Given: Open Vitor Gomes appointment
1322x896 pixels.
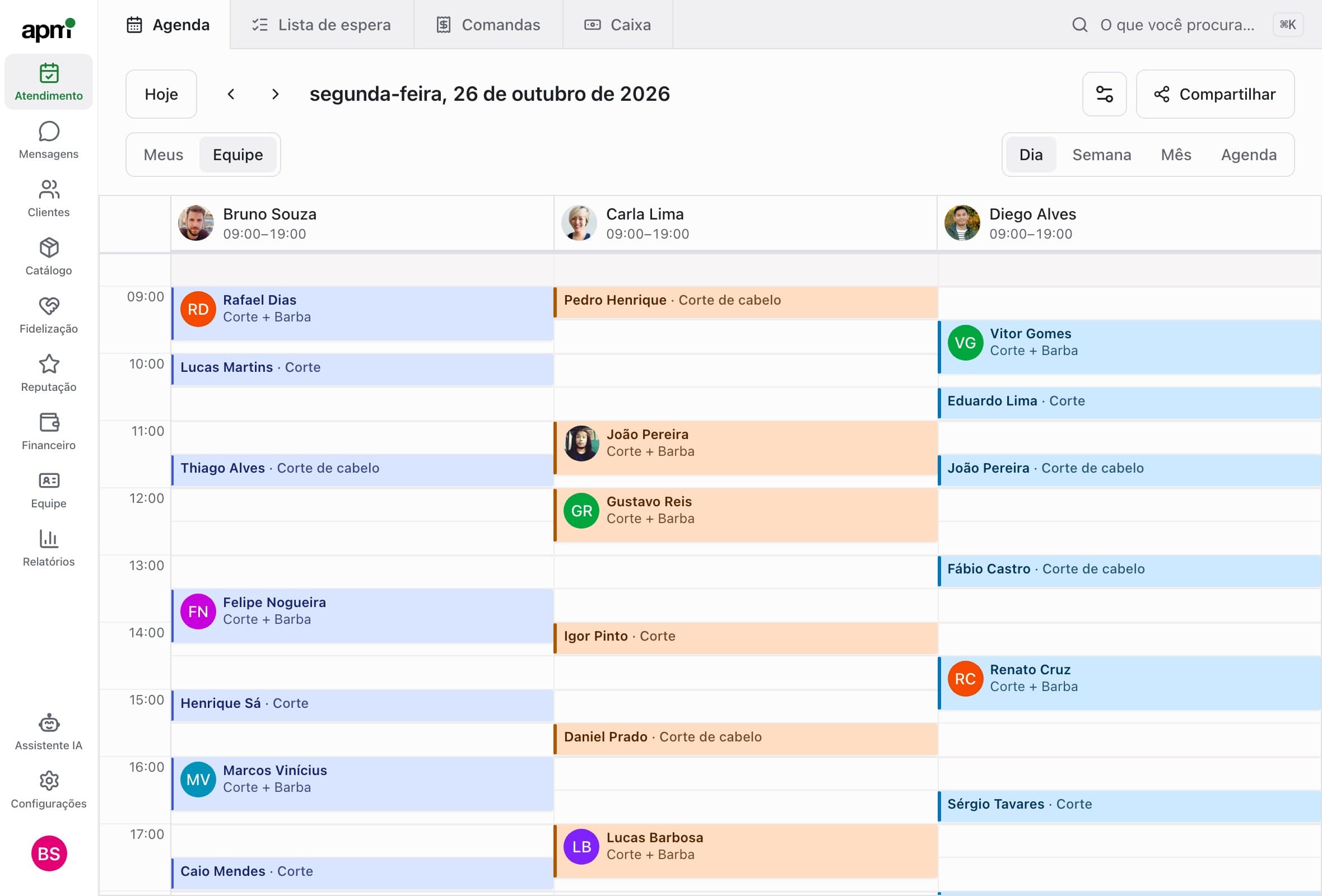Looking at the screenshot, I should pos(1129,347).
